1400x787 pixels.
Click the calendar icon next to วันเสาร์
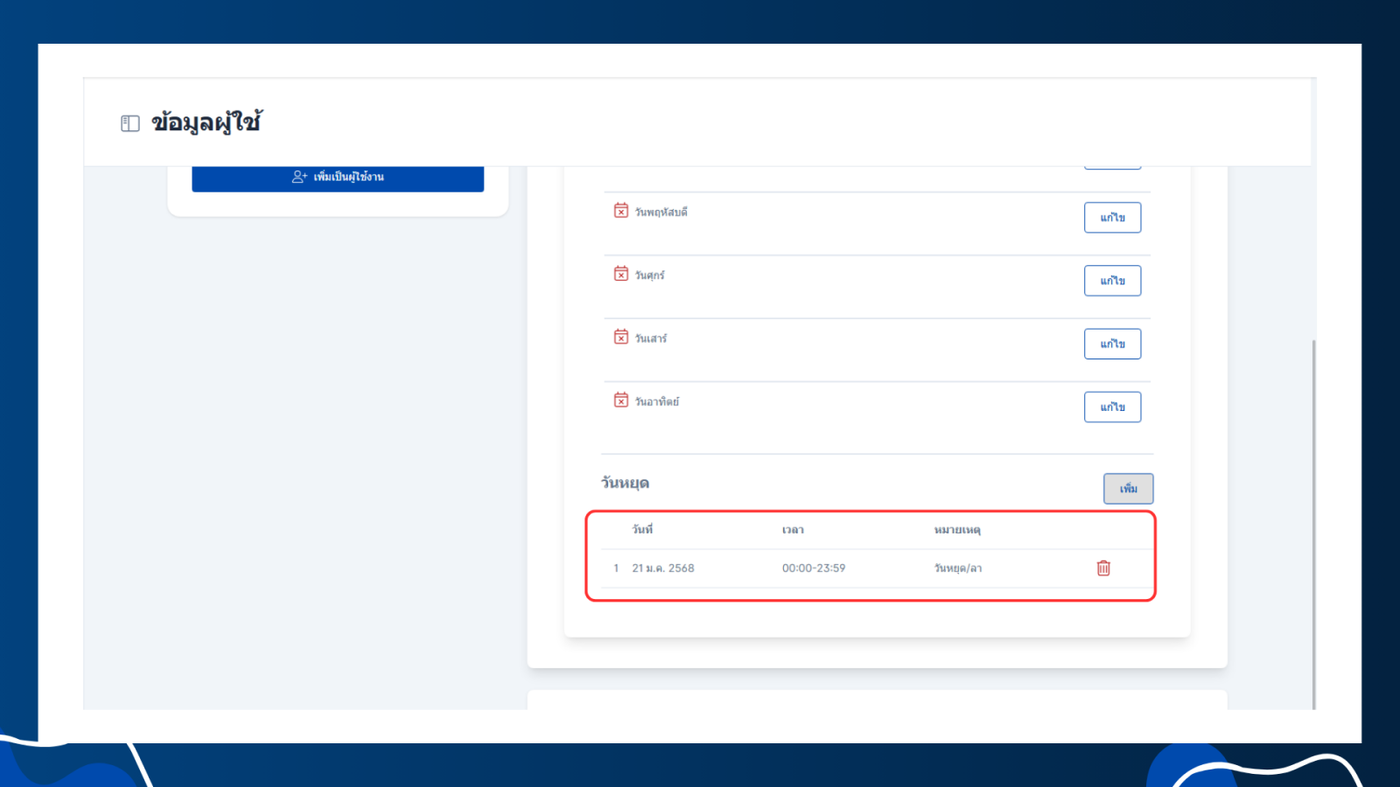coord(621,337)
